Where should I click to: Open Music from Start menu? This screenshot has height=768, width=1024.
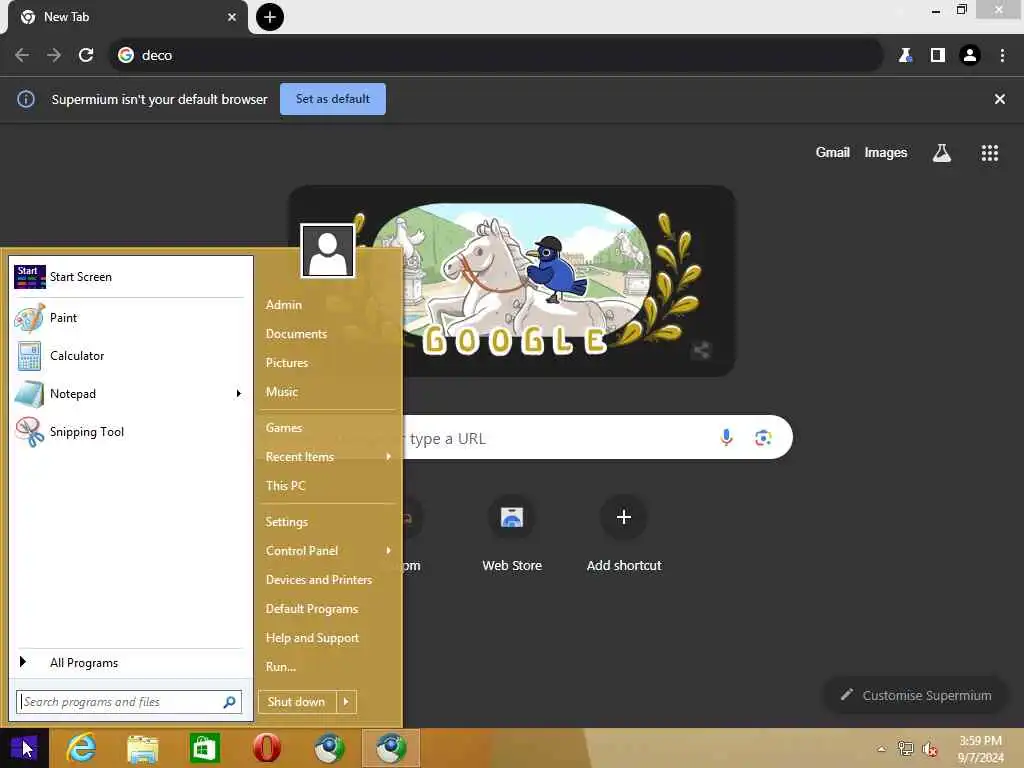pyautogui.click(x=281, y=392)
